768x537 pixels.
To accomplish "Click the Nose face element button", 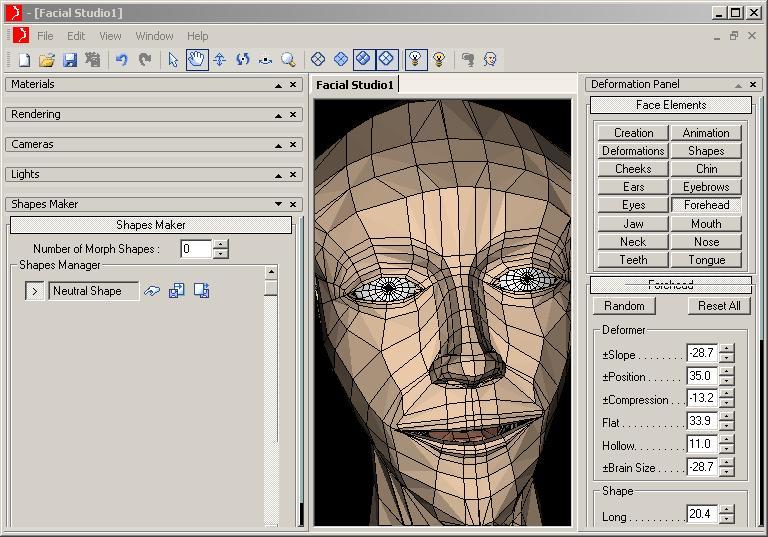I will click(706, 242).
